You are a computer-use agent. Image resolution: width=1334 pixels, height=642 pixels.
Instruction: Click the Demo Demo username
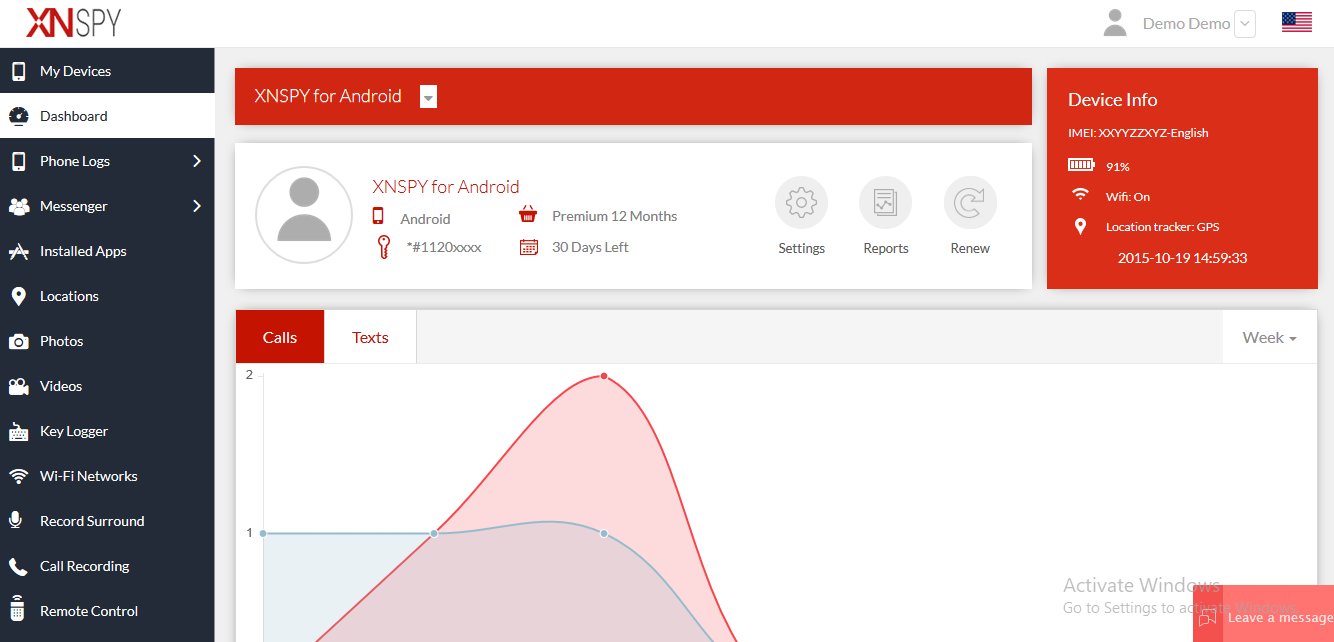[1186, 24]
